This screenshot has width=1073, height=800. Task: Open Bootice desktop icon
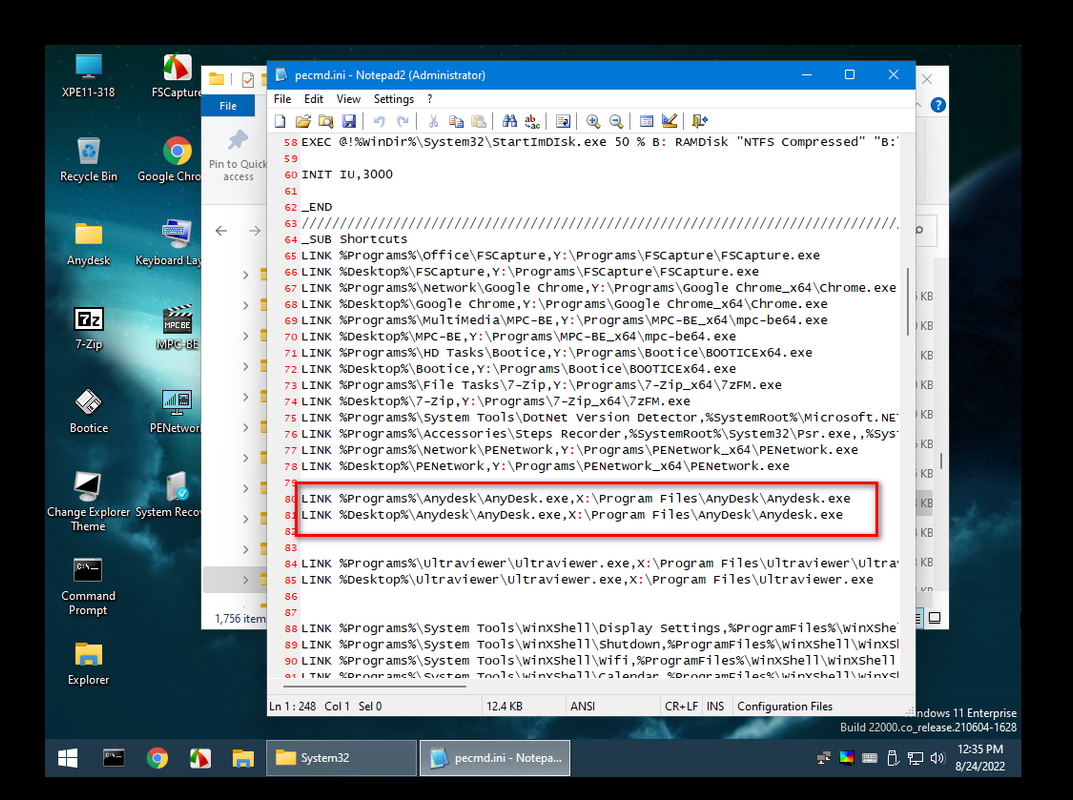click(x=88, y=411)
